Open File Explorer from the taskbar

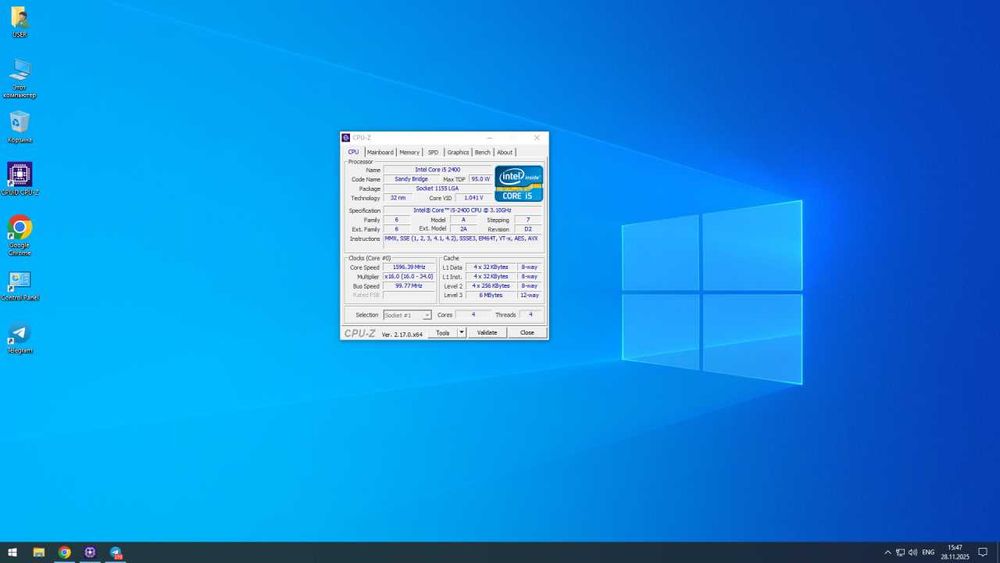click(x=39, y=552)
